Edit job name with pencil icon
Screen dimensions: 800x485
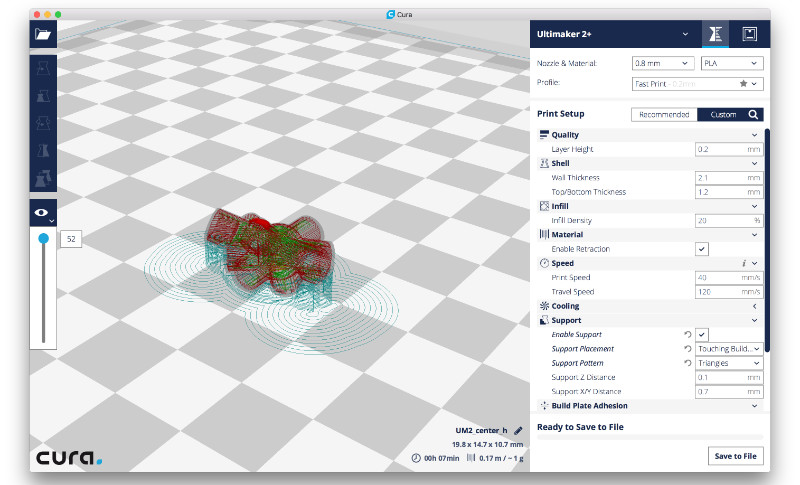point(518,430)
